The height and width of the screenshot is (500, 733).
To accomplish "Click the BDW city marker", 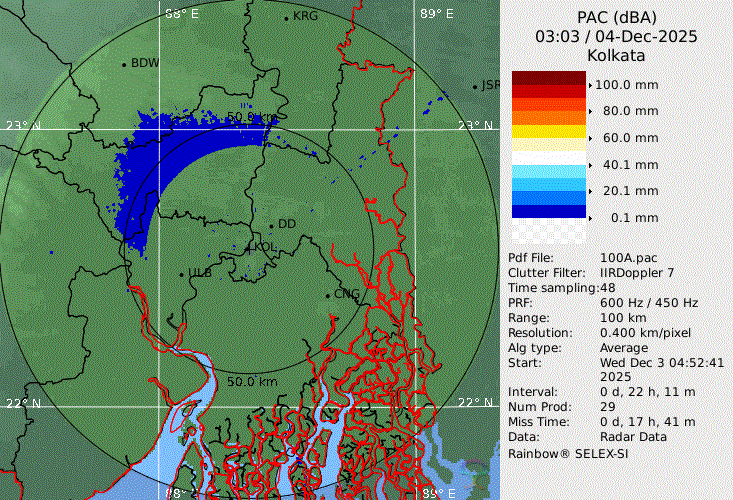I will pos(124,64).
